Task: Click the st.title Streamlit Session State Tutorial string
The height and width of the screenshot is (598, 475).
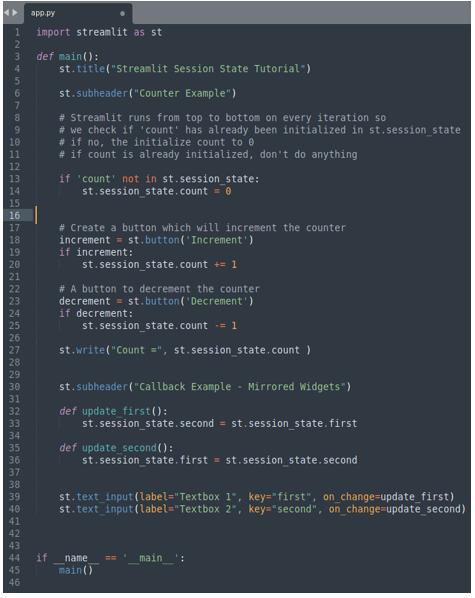Action: 208,69
